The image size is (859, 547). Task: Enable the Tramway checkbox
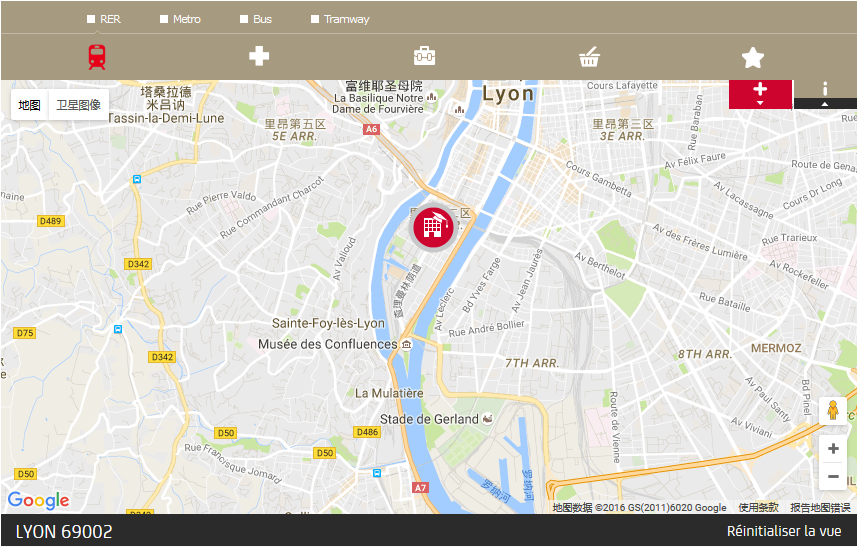point(315,19)
